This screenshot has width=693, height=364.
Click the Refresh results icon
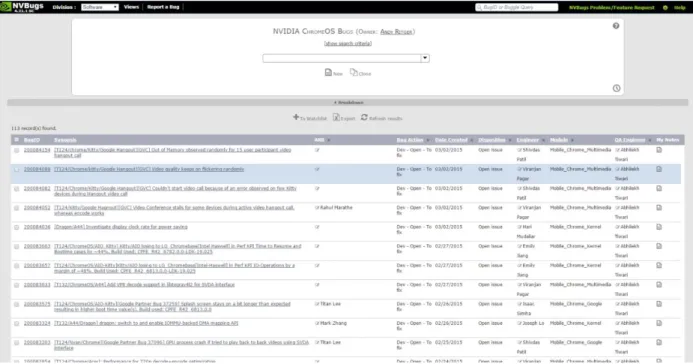pos(364,117)
